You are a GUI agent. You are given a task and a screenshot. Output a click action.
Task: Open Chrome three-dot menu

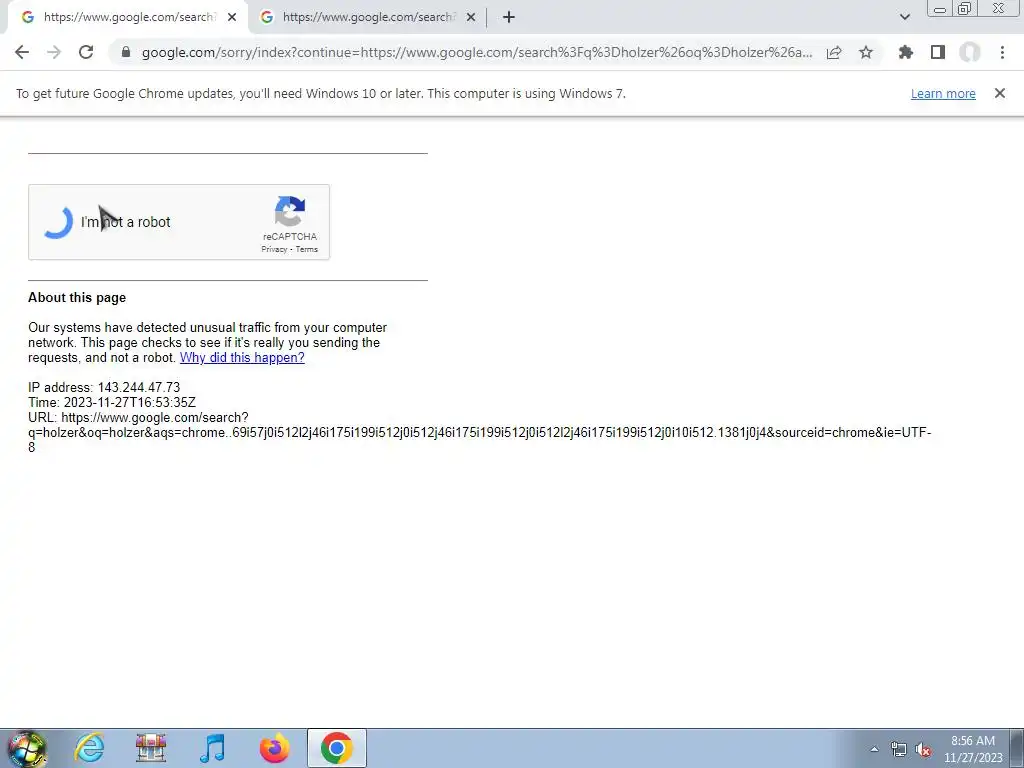coord(1002,52)
